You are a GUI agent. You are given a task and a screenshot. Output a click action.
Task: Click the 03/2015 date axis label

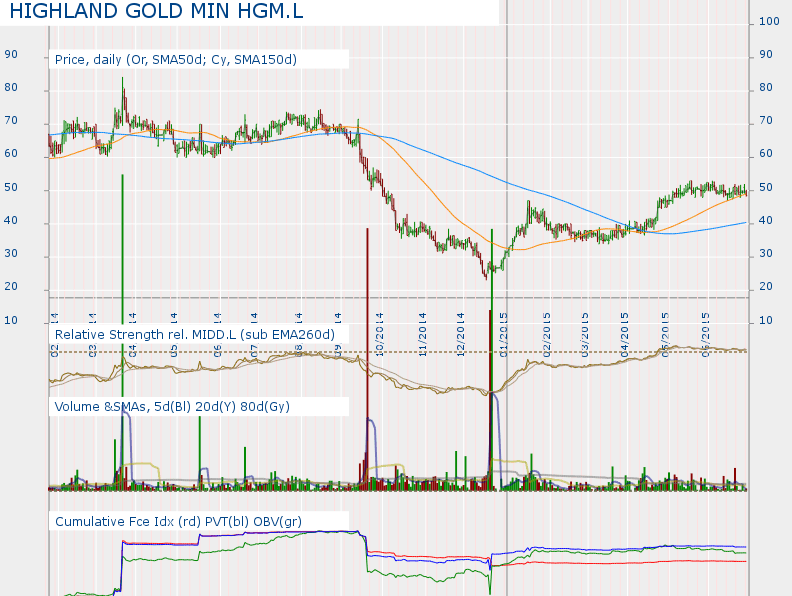(585, 335)
